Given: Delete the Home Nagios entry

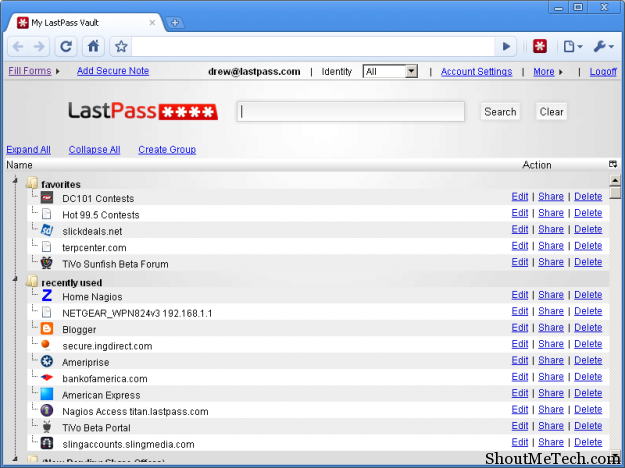Looking at the screenshot, I should point(588,295).
